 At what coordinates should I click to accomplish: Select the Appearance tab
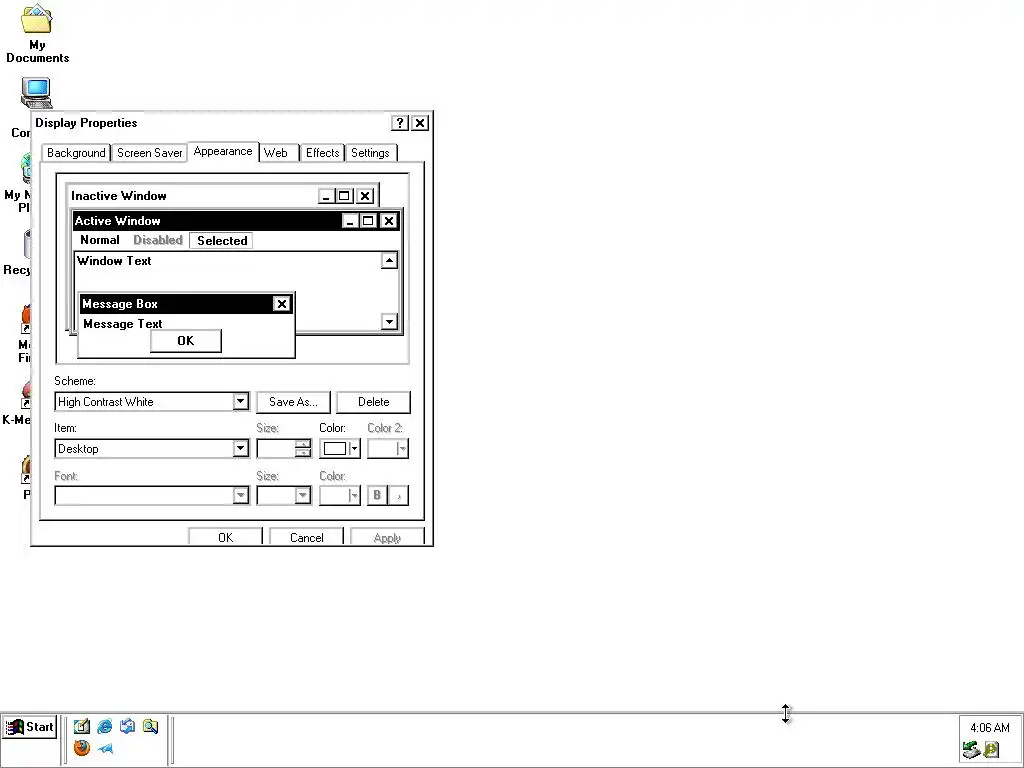click(x=223, y=152)
